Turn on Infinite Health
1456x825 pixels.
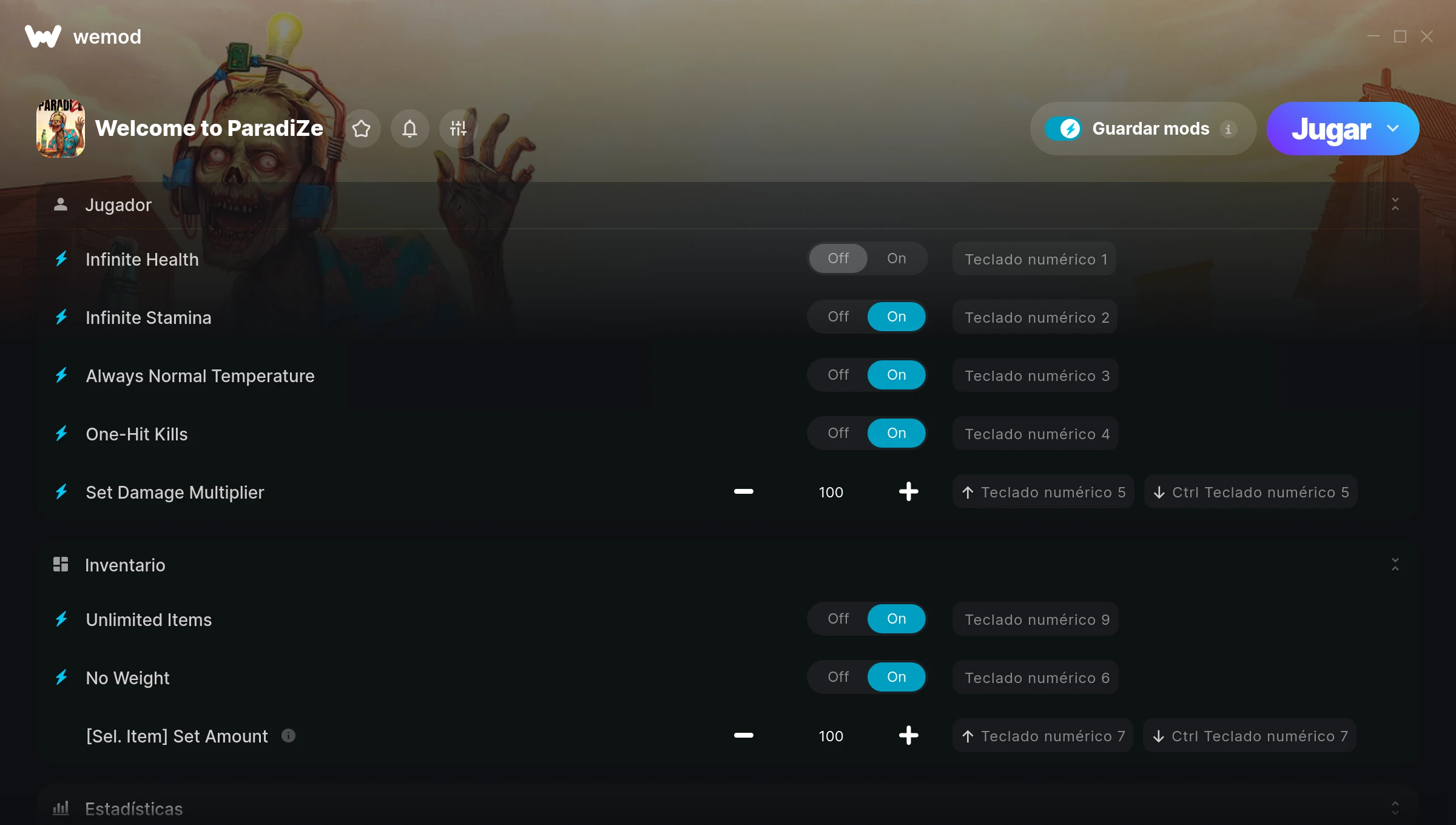pyautogui.click(x=896, y=258)
